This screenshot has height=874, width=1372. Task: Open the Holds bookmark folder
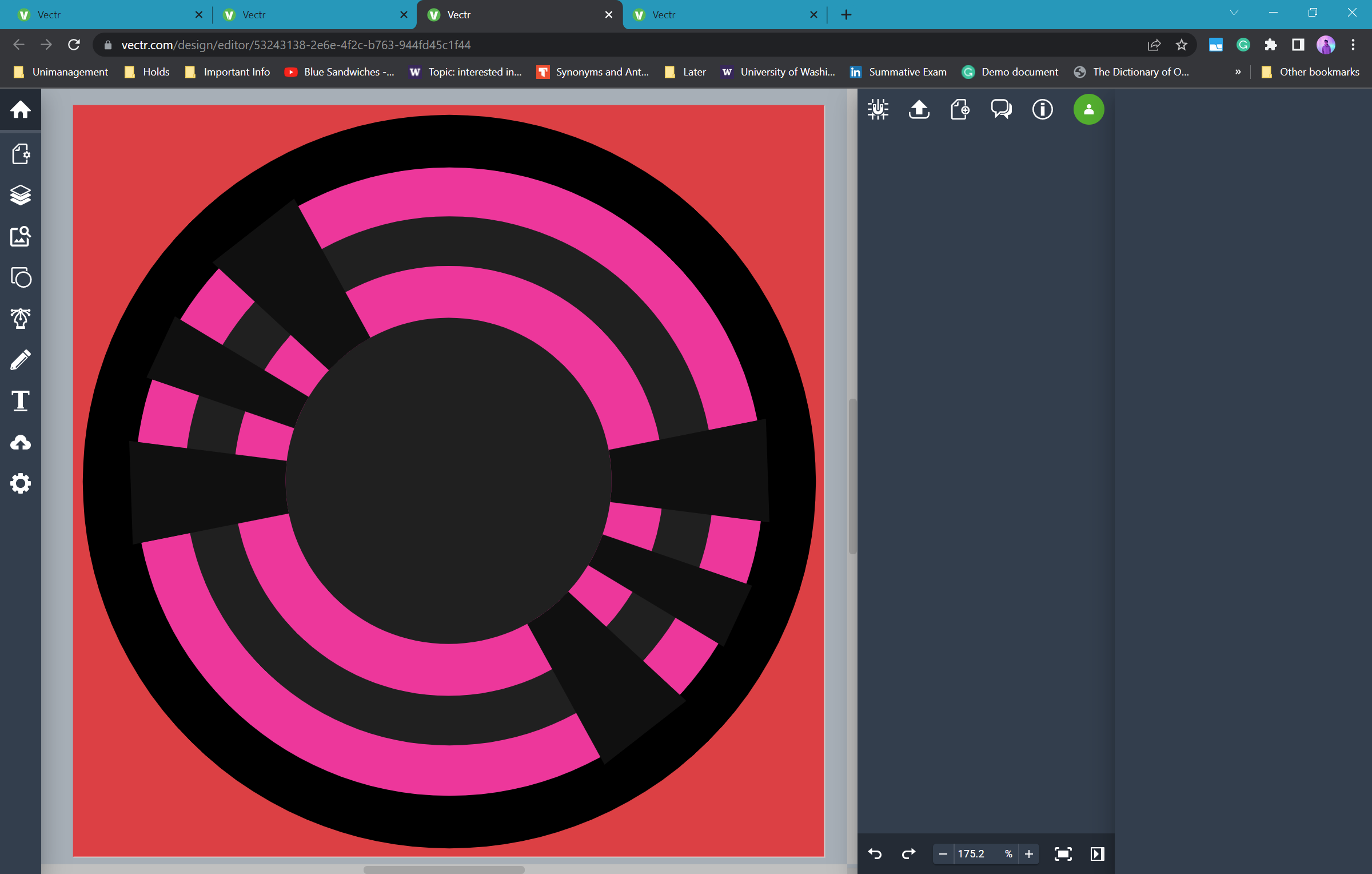[147, 72]
